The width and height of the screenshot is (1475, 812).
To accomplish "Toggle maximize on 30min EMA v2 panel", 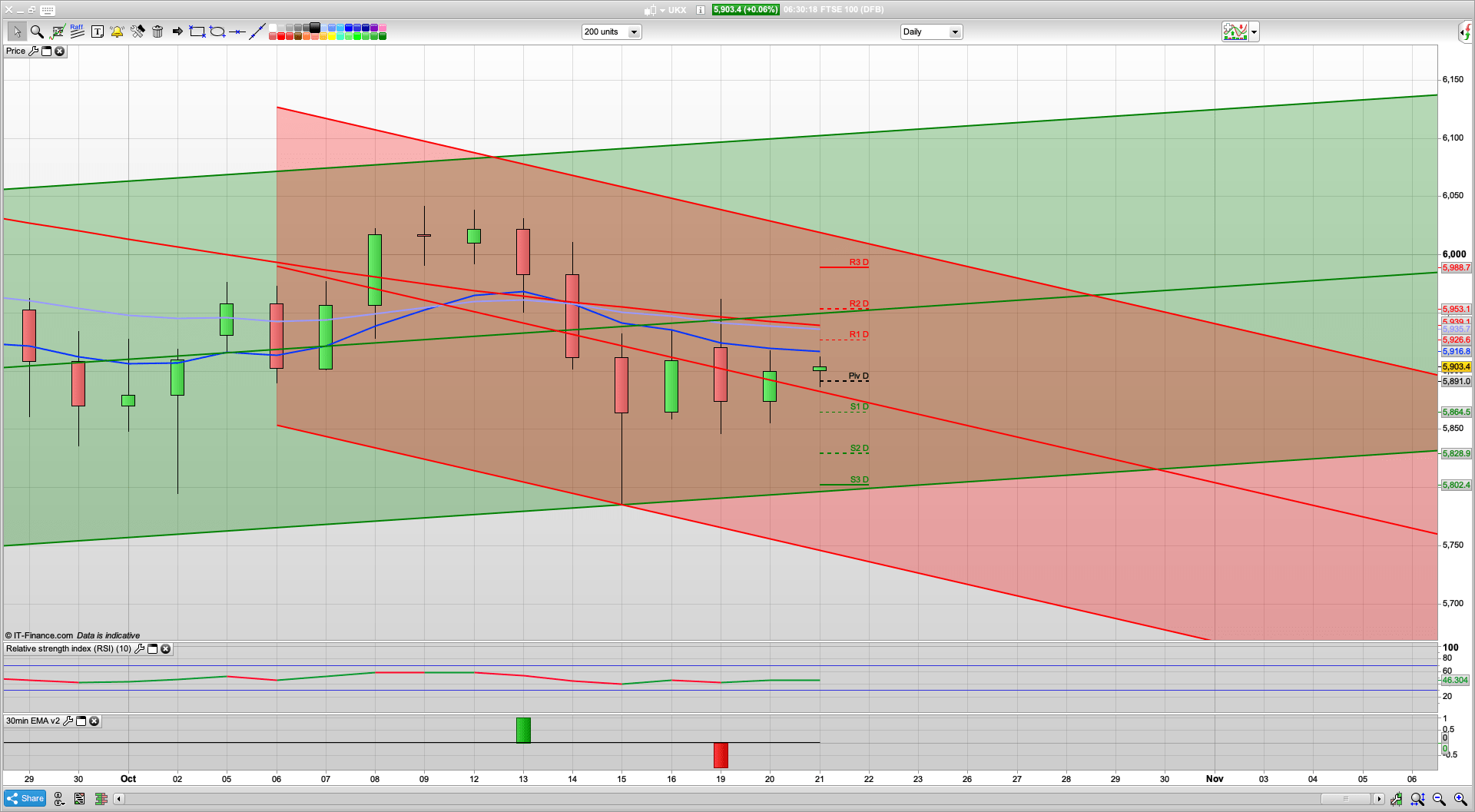I will click(81, 721).
